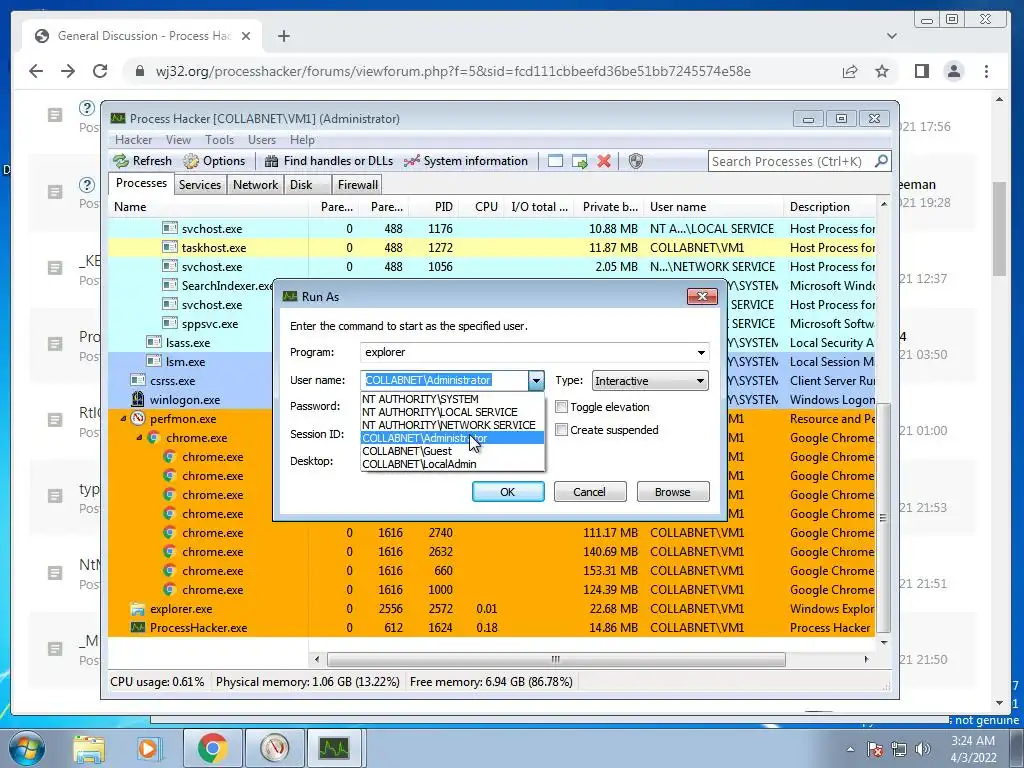1024x768 pixels.
Task: Click the Chrome share page icon
Action: [850, 71]
